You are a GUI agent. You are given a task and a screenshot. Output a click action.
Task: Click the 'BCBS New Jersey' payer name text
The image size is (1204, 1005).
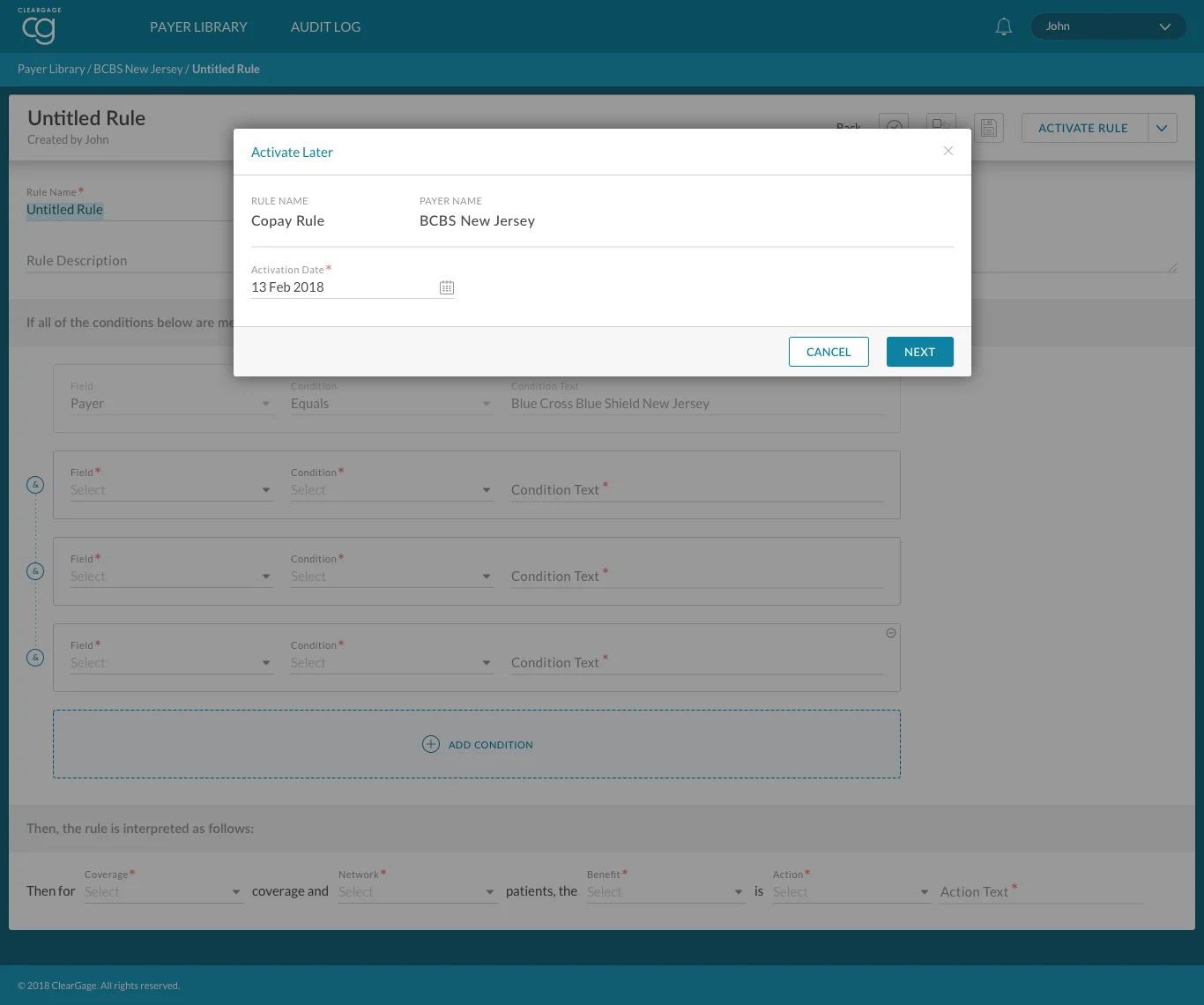click(477, 220)
